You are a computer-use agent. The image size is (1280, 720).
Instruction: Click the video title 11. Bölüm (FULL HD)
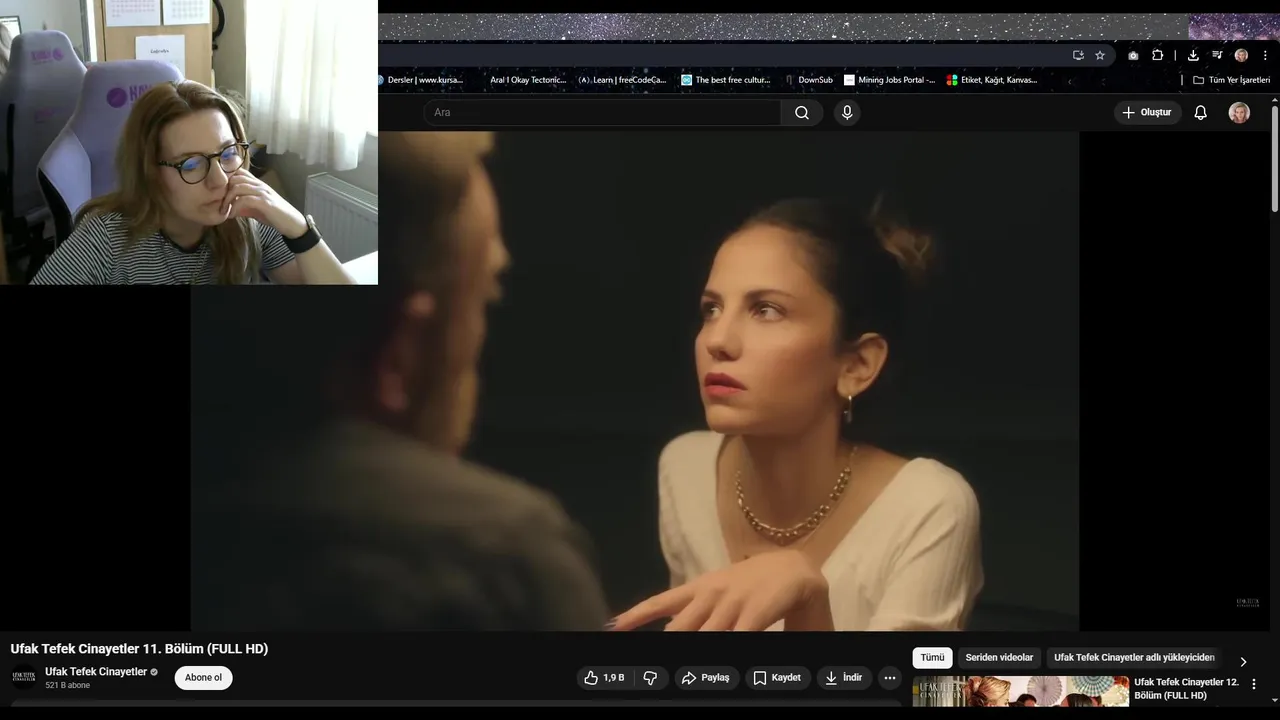point(139,649)
